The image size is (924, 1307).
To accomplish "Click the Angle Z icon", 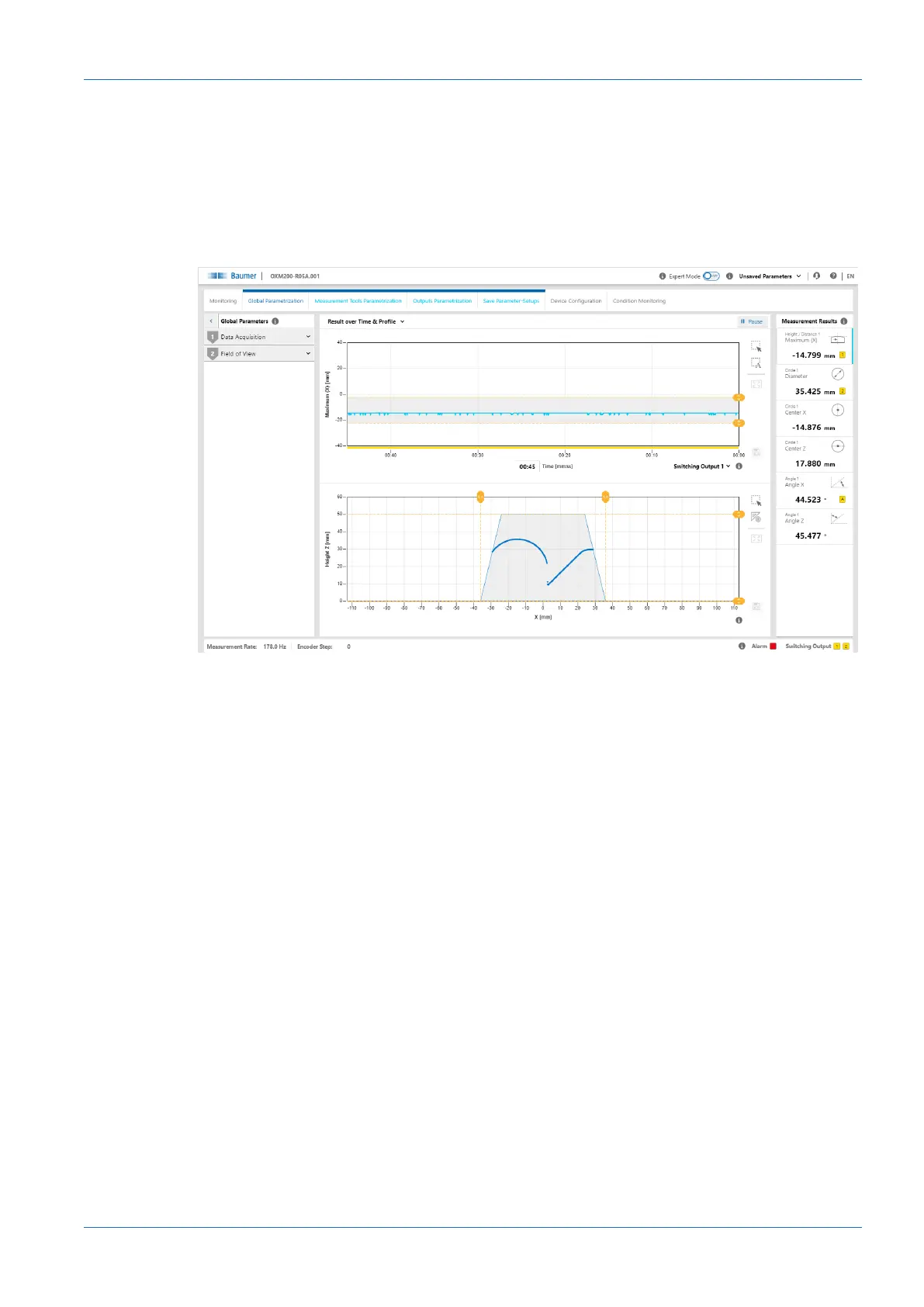I will (x=837, y=518).
